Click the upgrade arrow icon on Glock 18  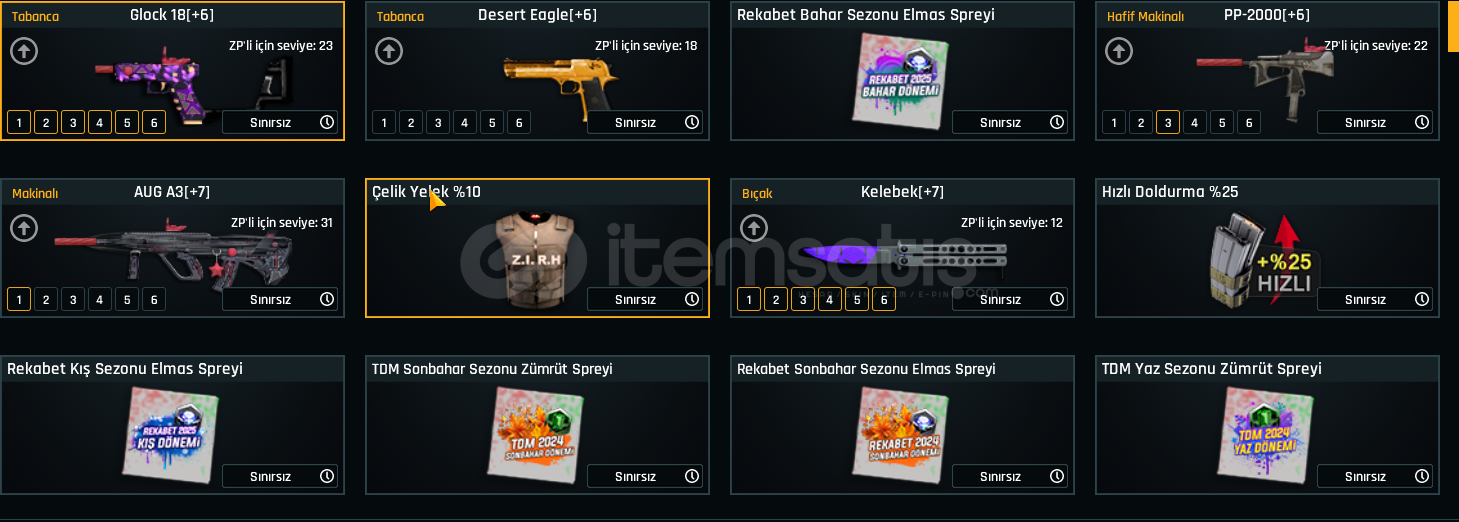pos(24,51)
